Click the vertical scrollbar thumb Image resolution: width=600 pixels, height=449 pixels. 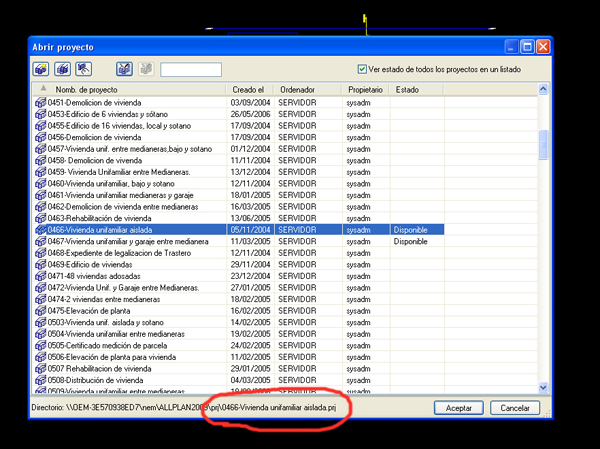pyautogui.click(x=543, y=144)
